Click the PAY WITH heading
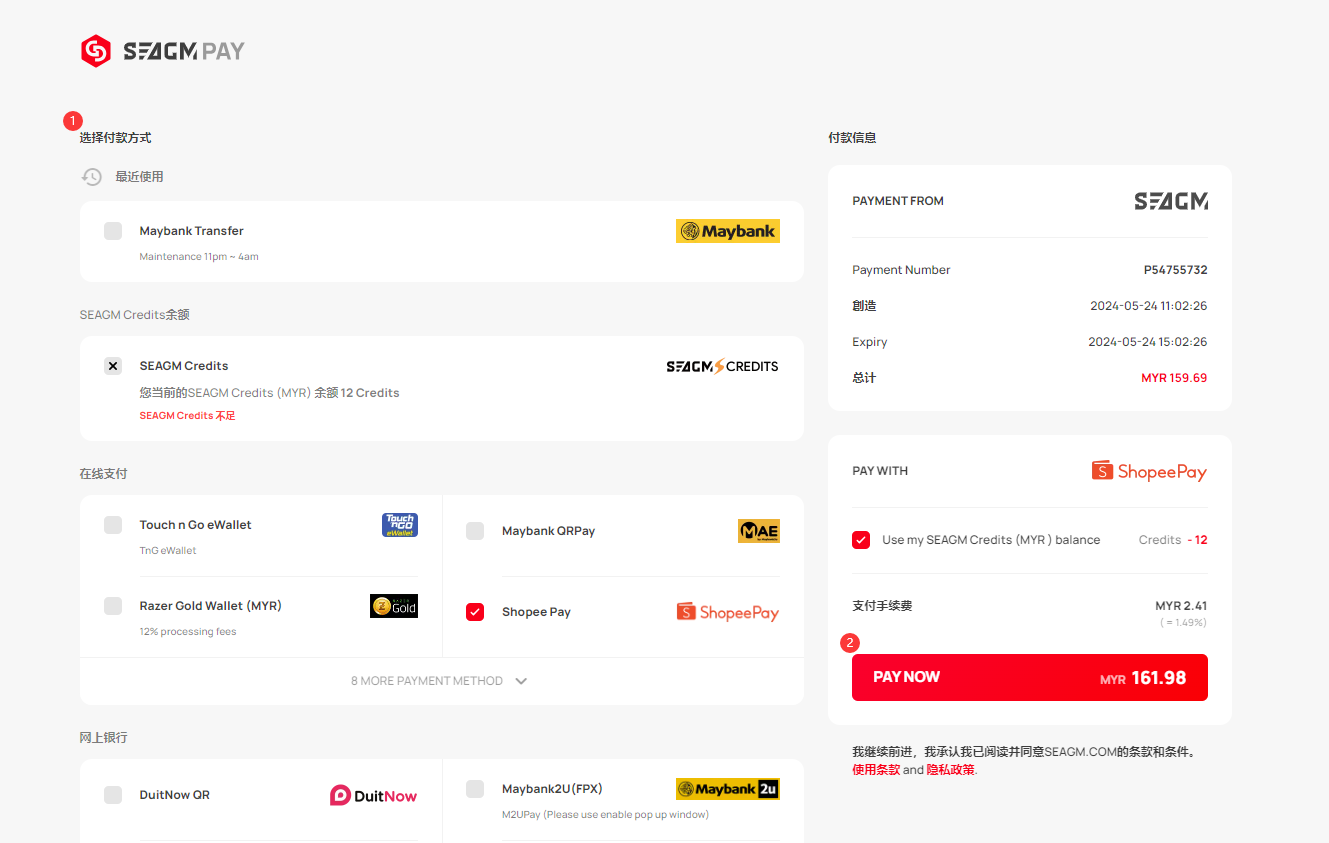This screenshot has height=843, width=1329. coord(880,471)
